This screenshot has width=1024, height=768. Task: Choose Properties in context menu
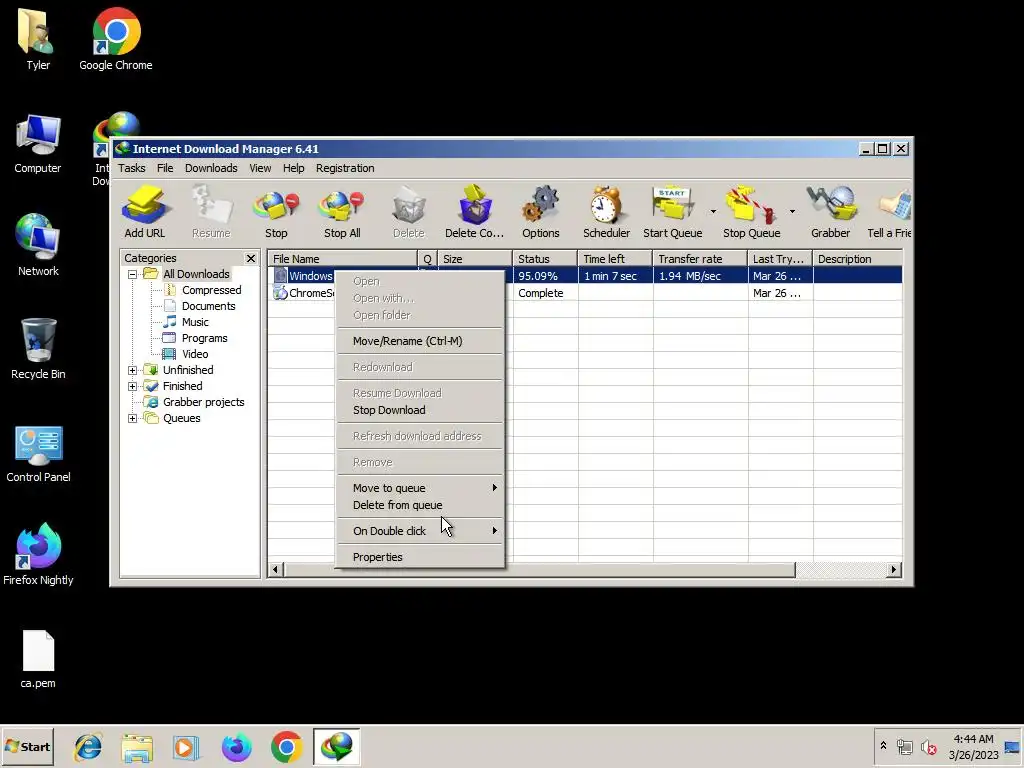point(421,557)
